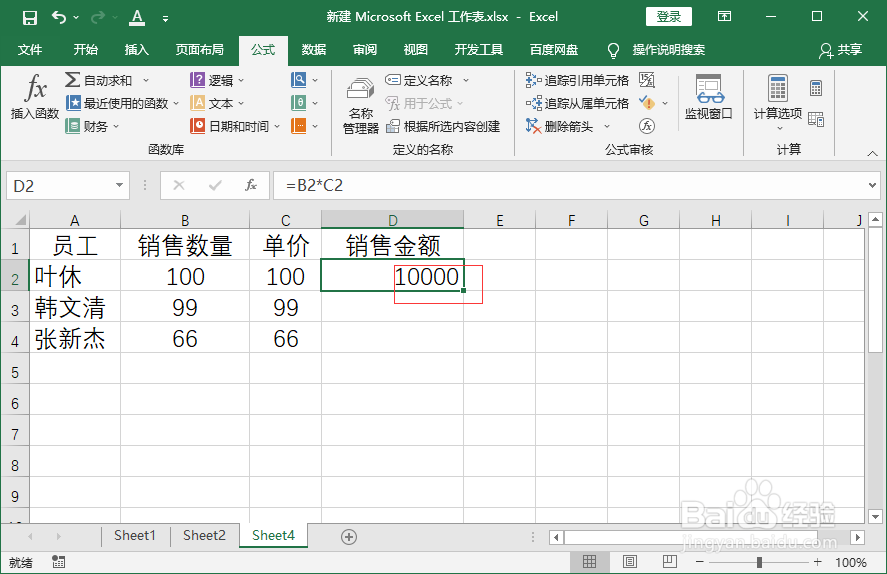Click Create from Selection (根据所选内容创建)
The width and height of the screenshot is (887, 574).
click(x=443, y=126)
